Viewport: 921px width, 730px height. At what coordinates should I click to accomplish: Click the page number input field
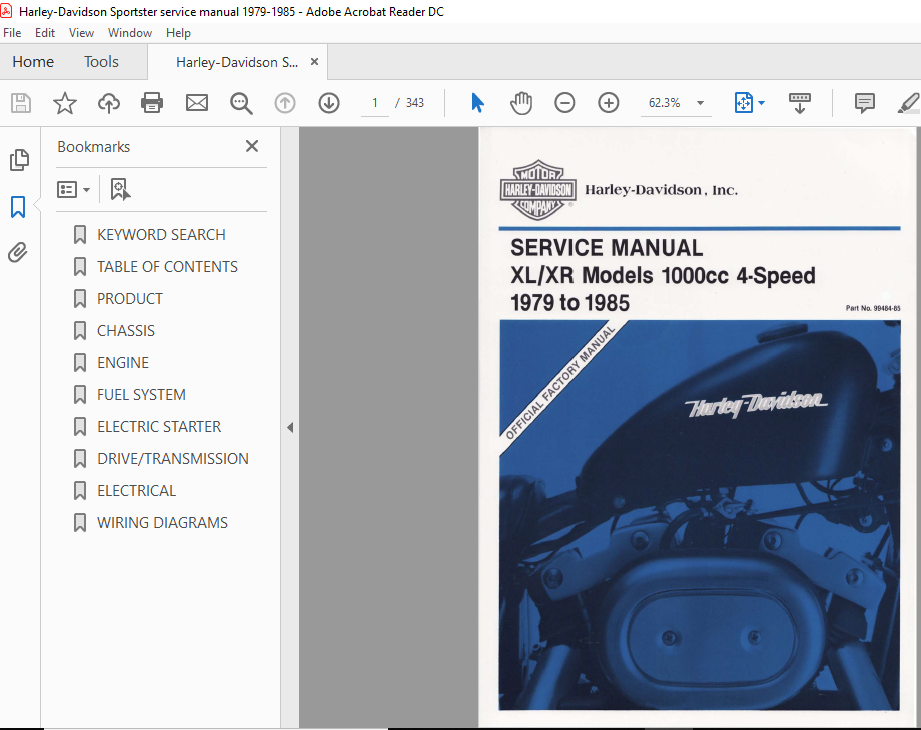coord(375,103)
